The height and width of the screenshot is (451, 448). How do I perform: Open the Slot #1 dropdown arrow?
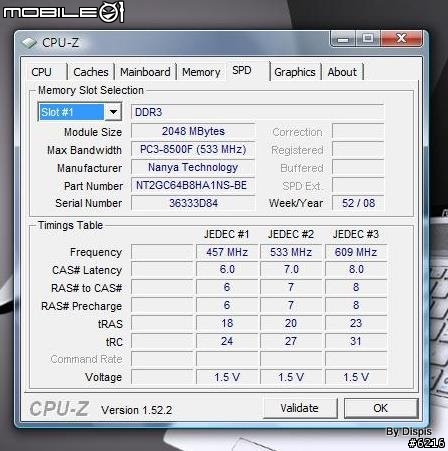(113, 112)
